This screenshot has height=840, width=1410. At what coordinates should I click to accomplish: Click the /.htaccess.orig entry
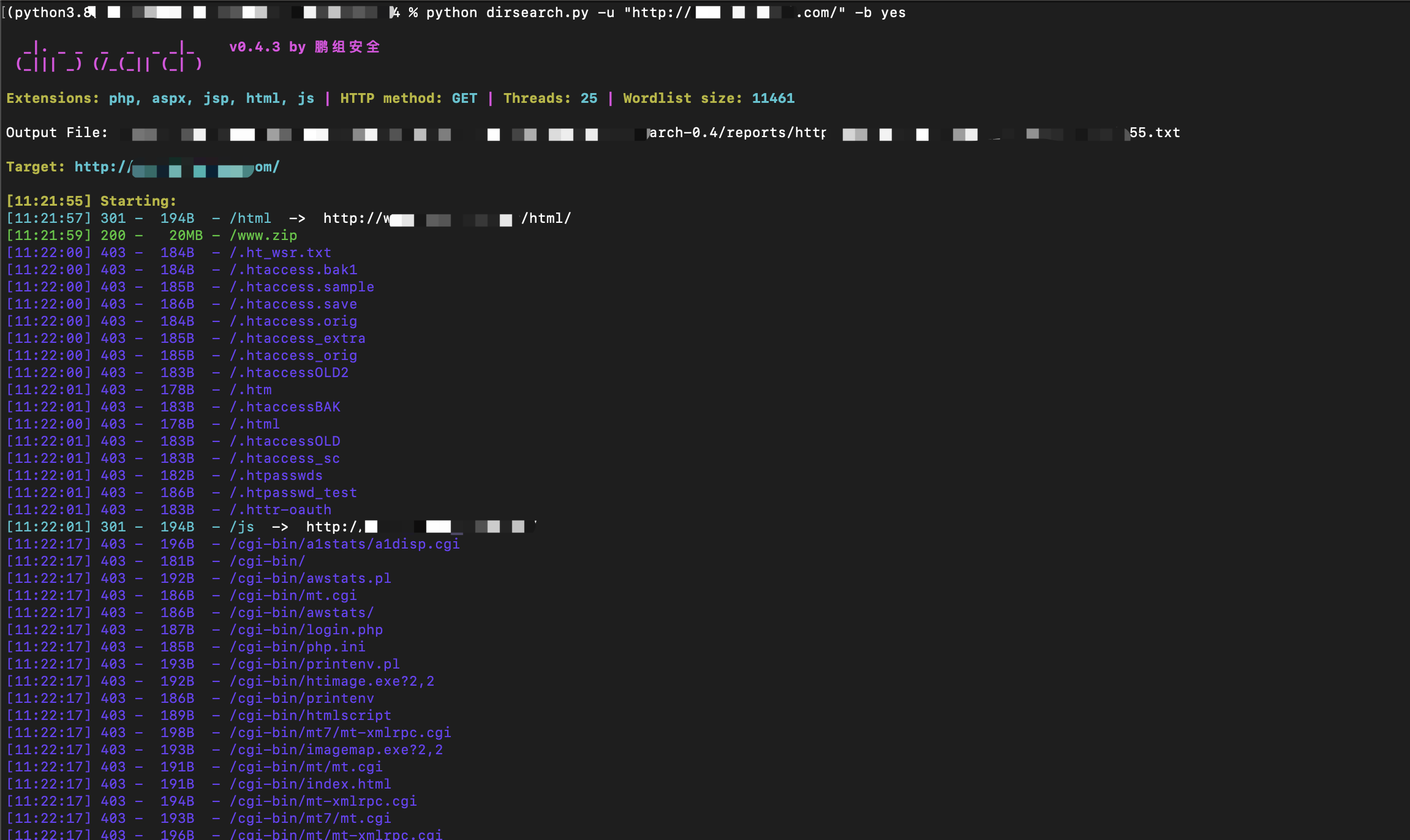point(293,321)
